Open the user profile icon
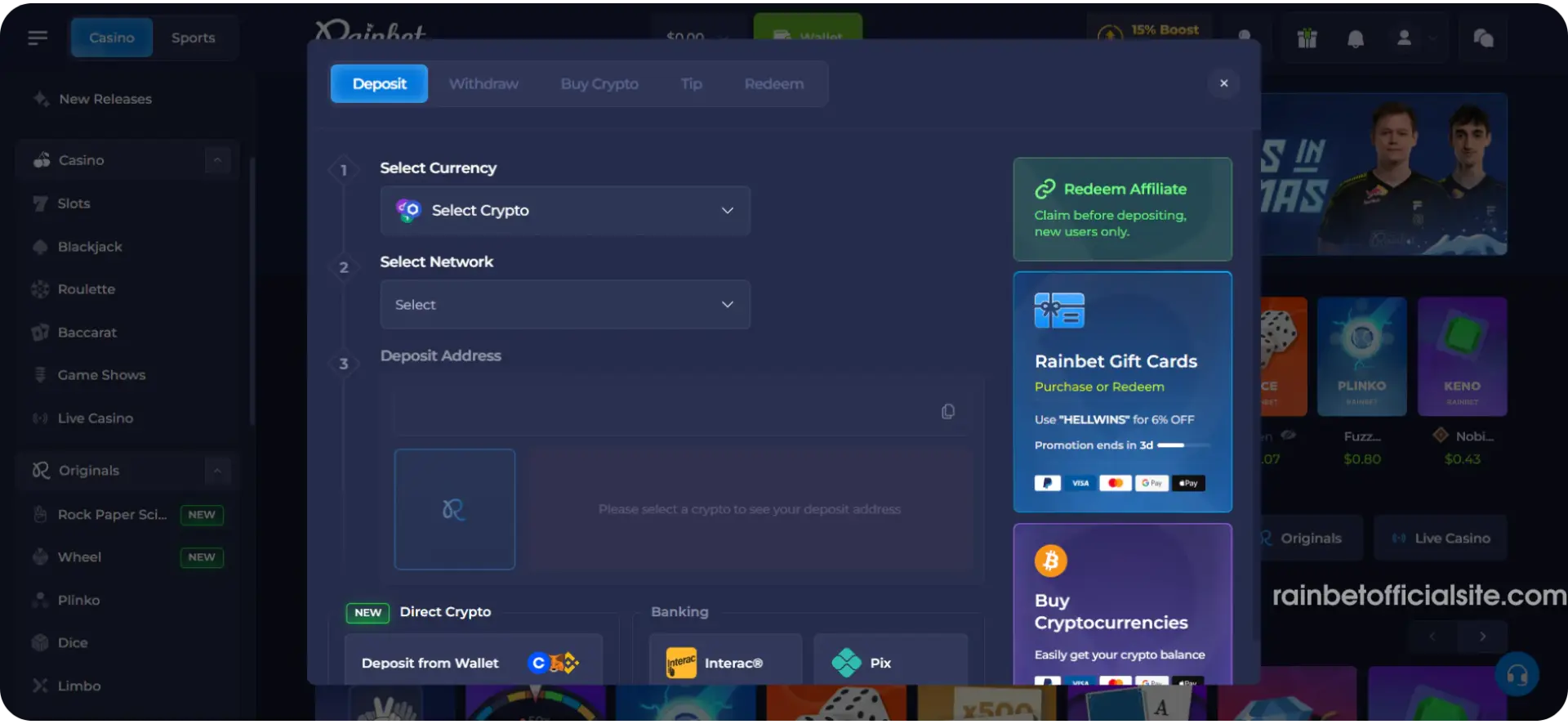 1405,38
